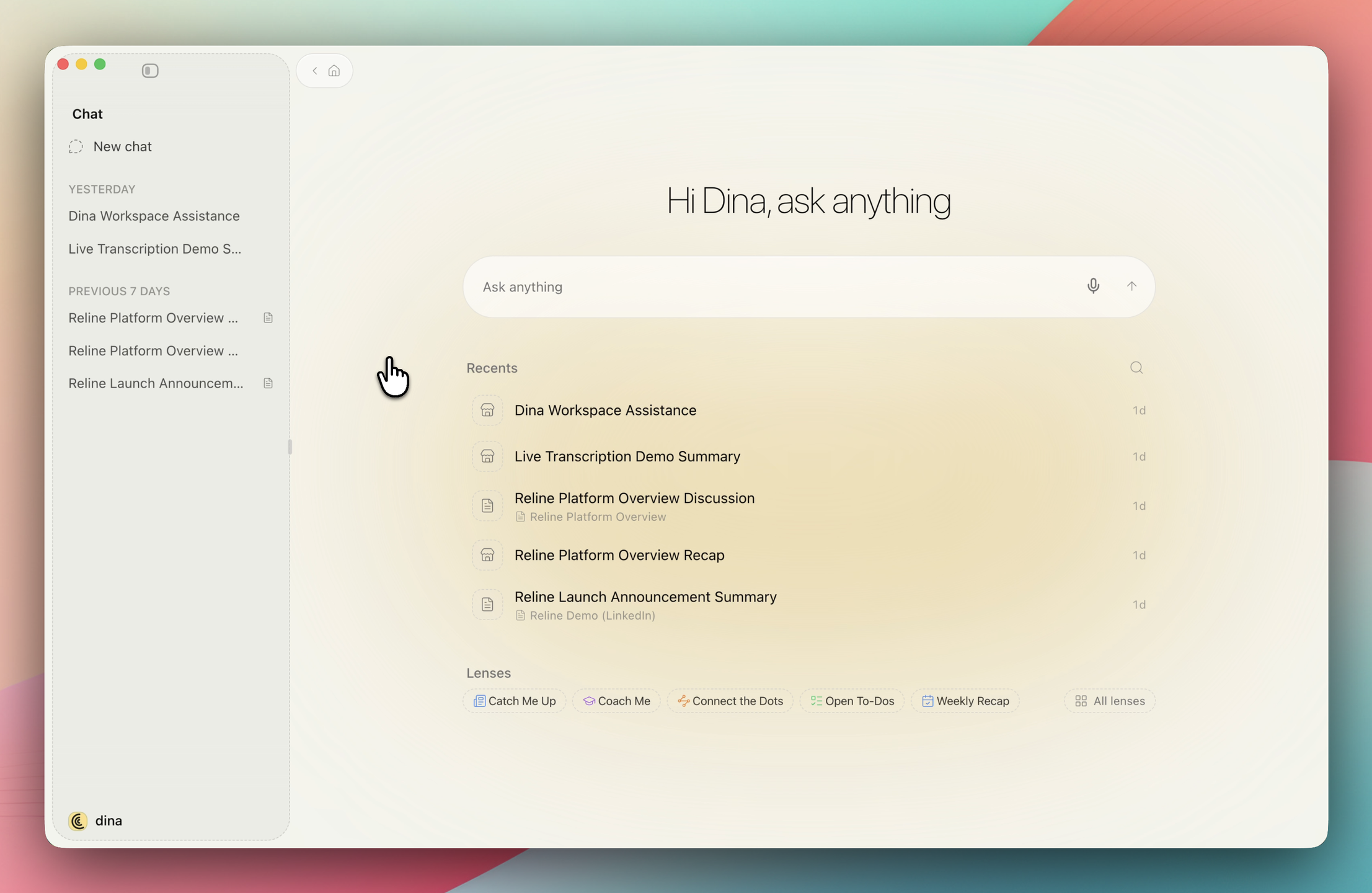Click the New chat dashed circle icon
Screen dimensions: 1372x893
tap(76, 146)
